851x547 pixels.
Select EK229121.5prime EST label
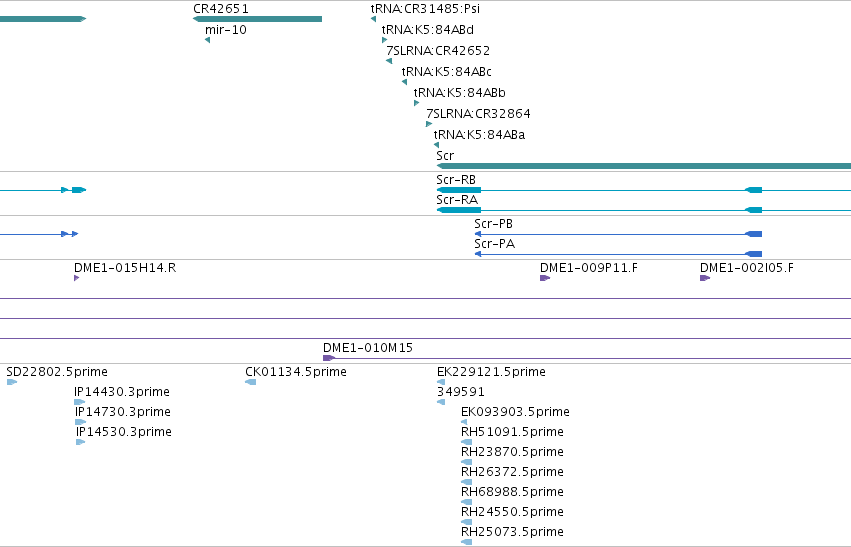tap(491, 372)
